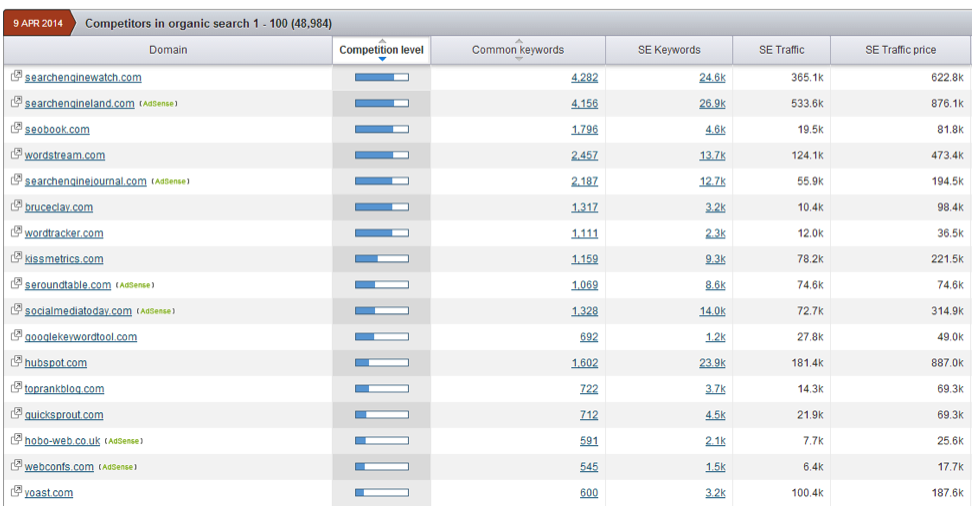This screenshot has width=972, height=507.
Task: Click the SE Keywords column header
Action: (x=669, y=50)
